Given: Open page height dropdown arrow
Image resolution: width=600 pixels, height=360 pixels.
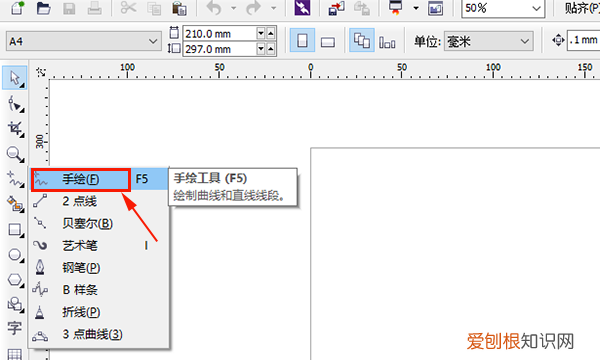Looking at the screenshot, I should [261, 49].
